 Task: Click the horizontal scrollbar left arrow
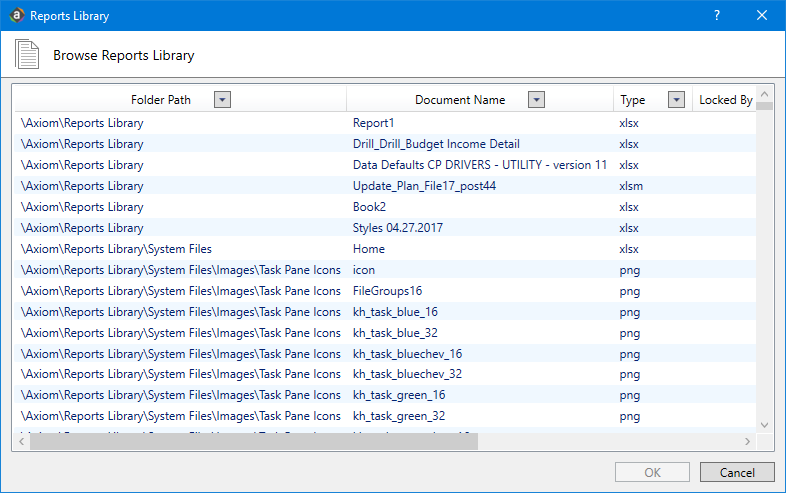[x=21, y=441]
